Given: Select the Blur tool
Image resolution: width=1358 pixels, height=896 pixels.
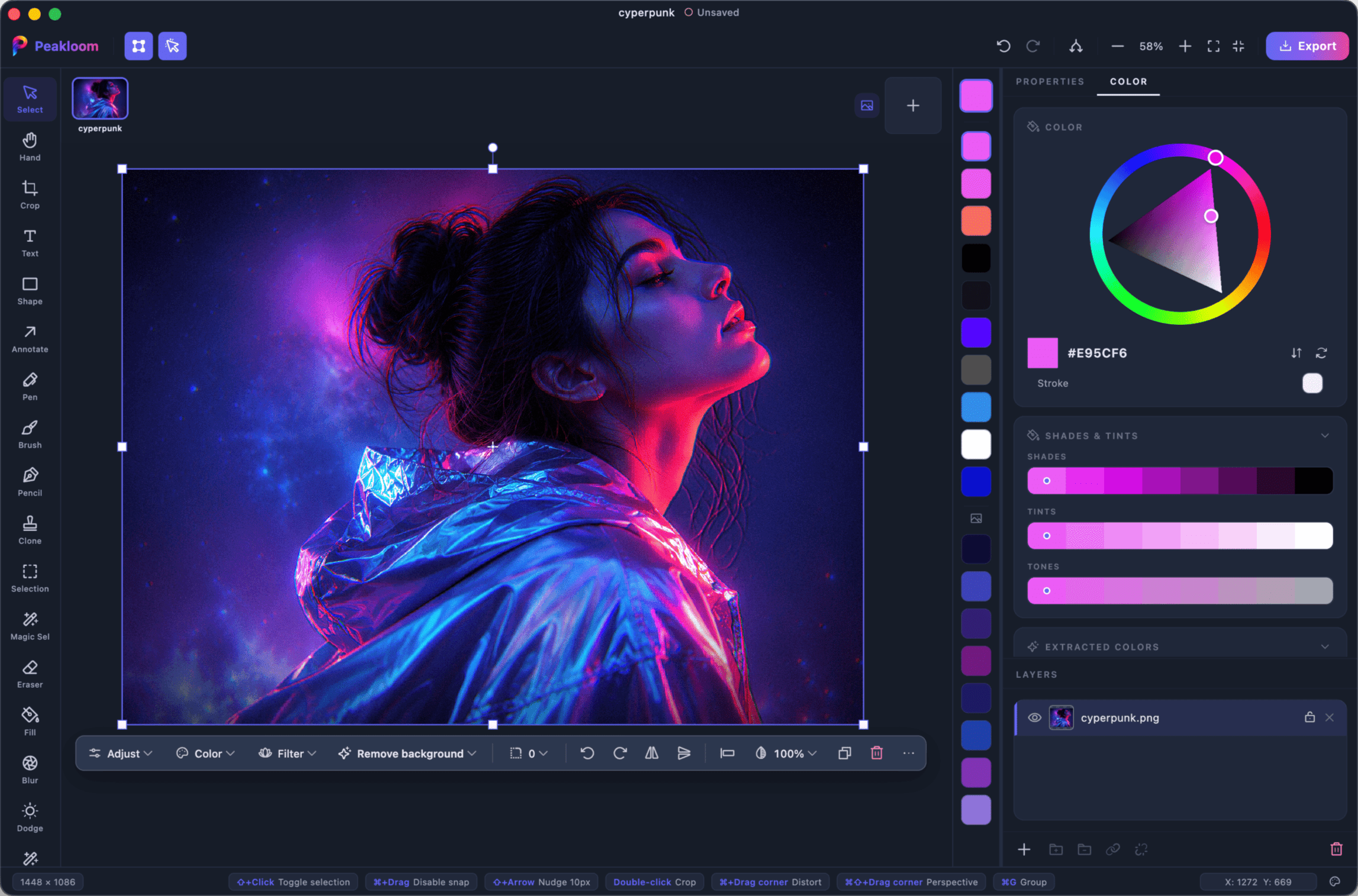Looking at the screenshot, I should pyautogui.click(x=30, y=769).
